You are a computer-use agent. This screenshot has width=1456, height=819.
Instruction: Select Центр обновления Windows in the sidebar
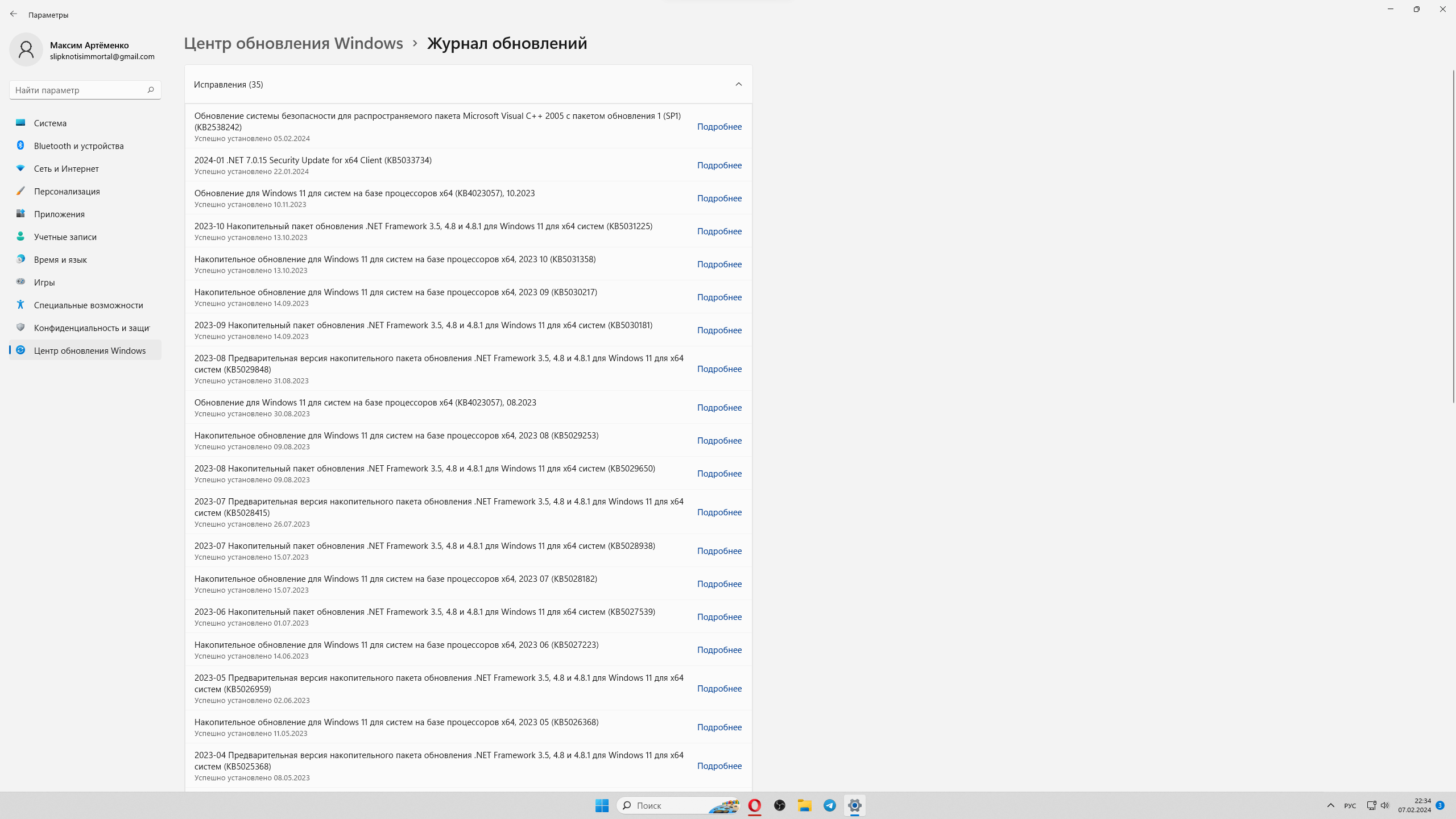[x=85, y=350]
